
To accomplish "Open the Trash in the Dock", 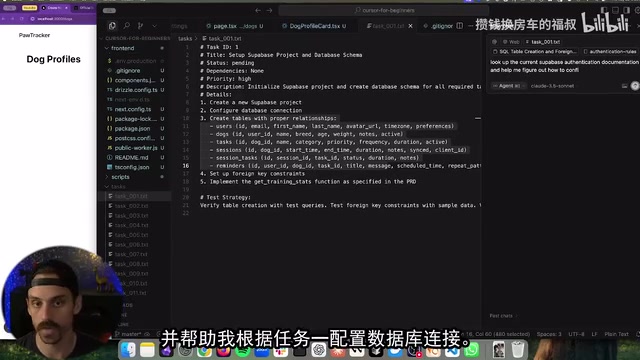I will [x=518, y=350].
